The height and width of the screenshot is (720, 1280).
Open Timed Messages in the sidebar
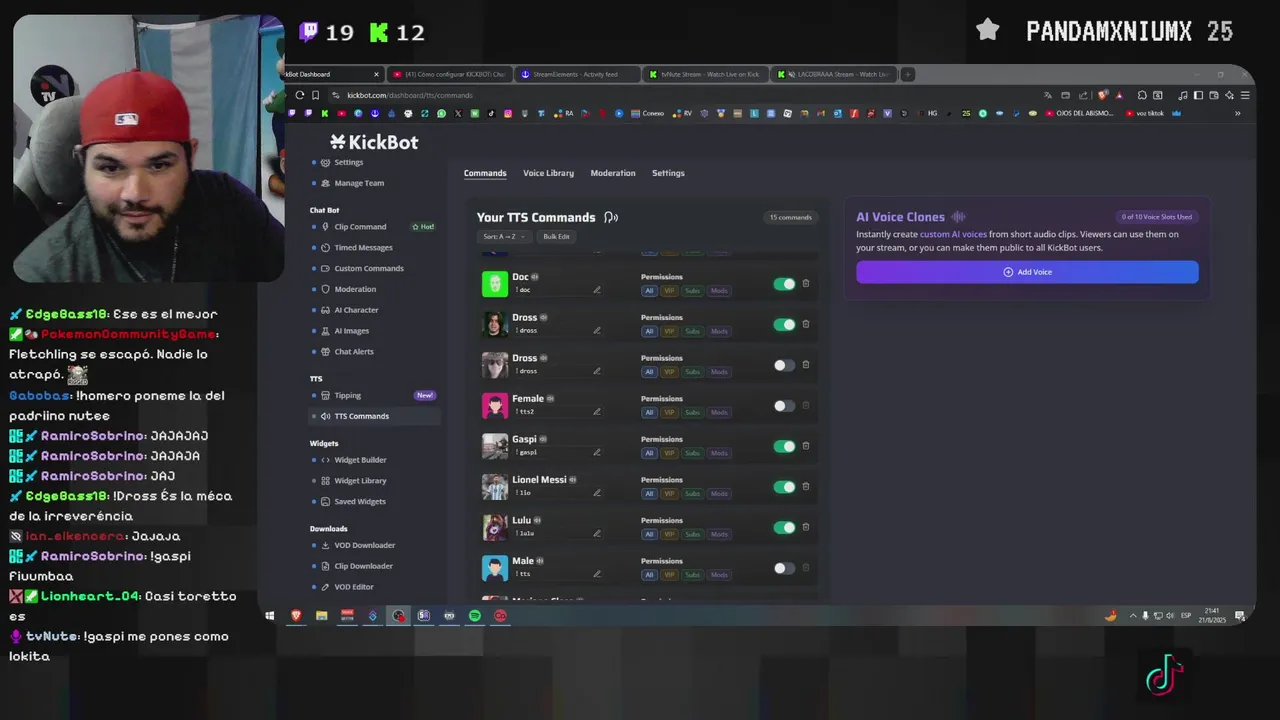click(x=363, y=248)
